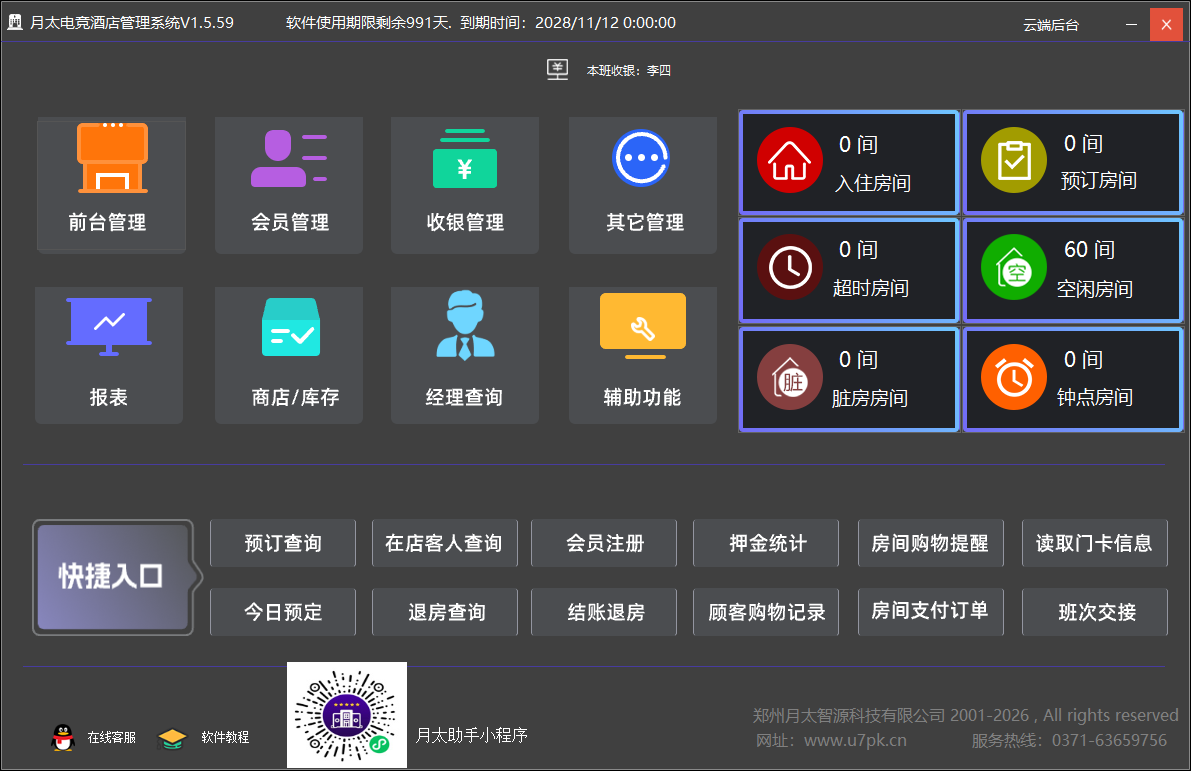Open the 收银管理 cashier module
The height and width of the screenshot is (771, 1191).
tap(465, 184)
